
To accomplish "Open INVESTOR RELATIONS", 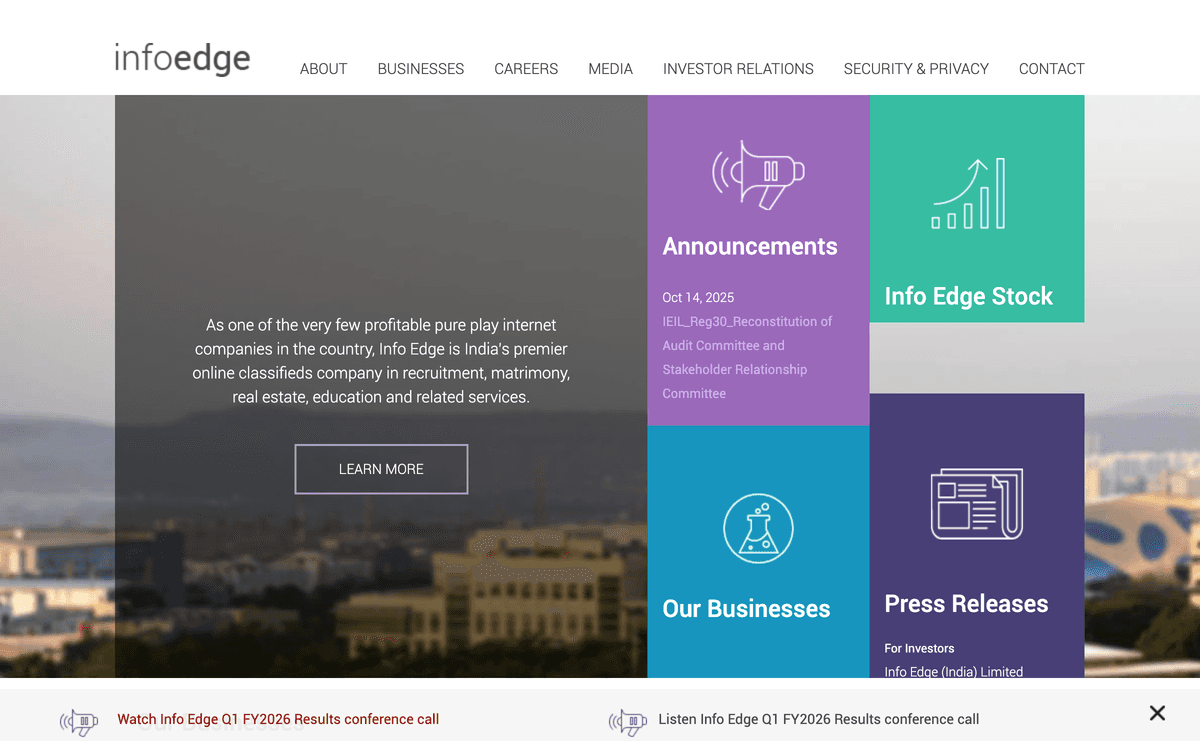I will (x=738, y=68).
